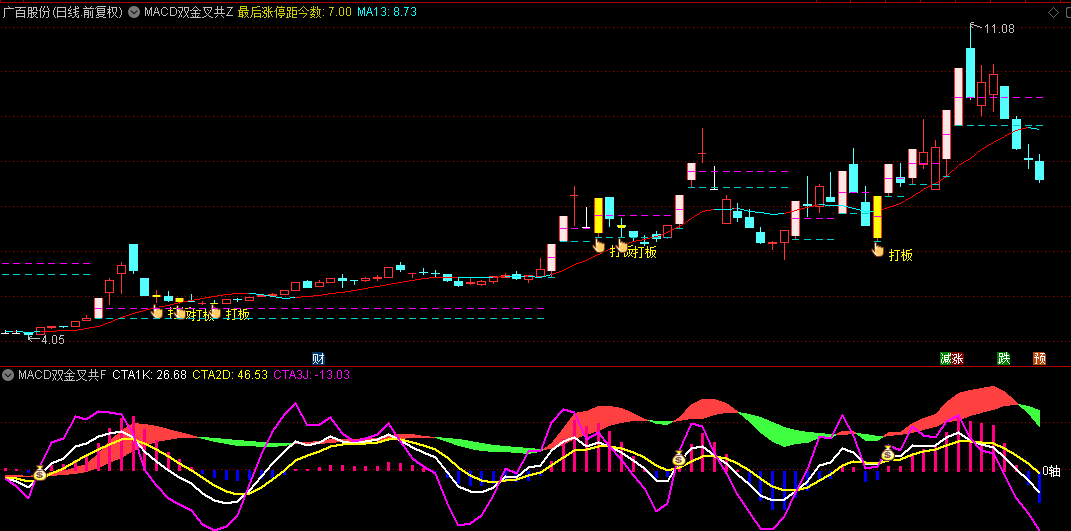The width and height of the screenshot is (1071, 531).
Task: Click the MACD双金叉共Z indicator name
Action: click(188, 12)
